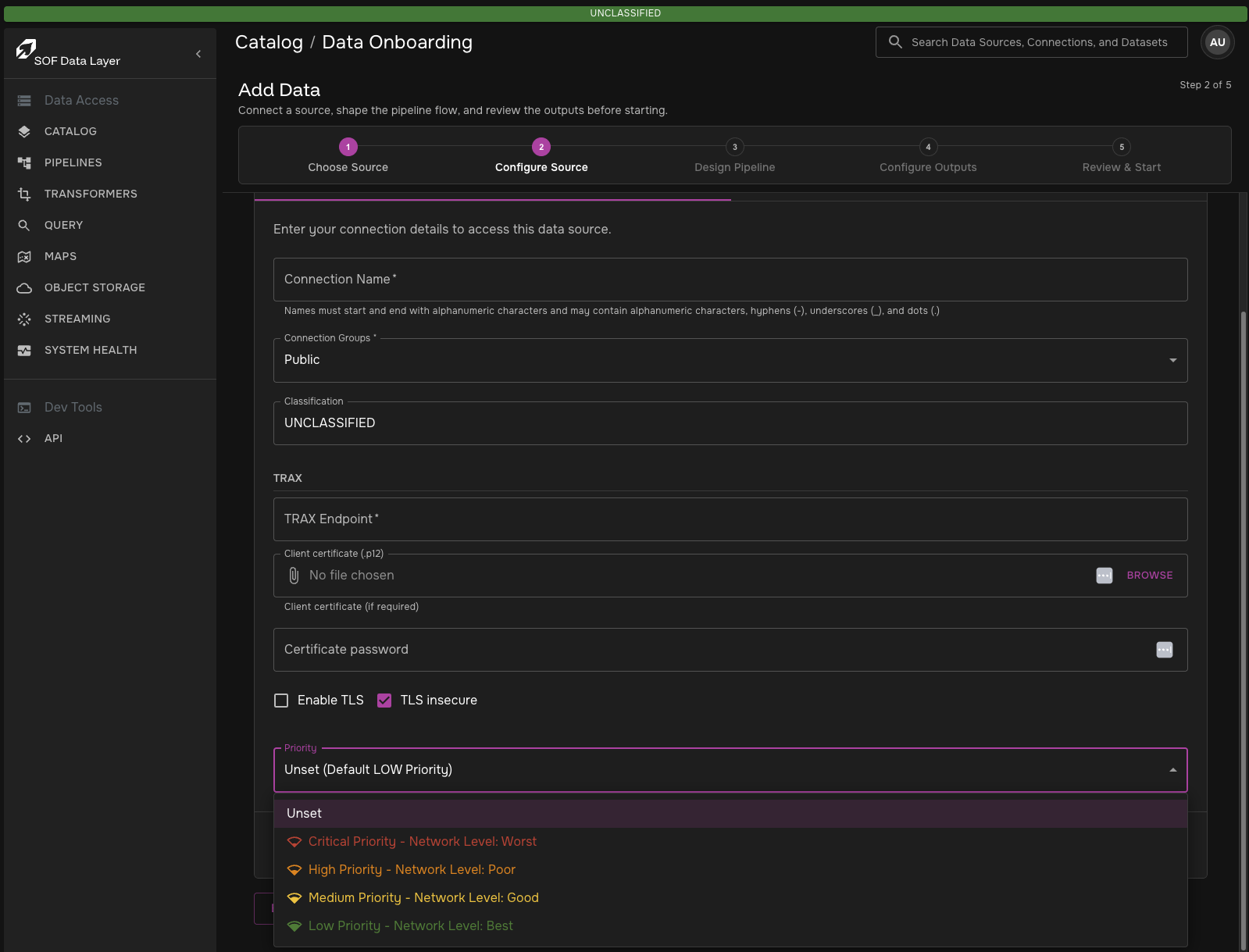Open the Connection Groups dropdown
The width and height of the screenshot is (1249, 952).
[730, 360]
